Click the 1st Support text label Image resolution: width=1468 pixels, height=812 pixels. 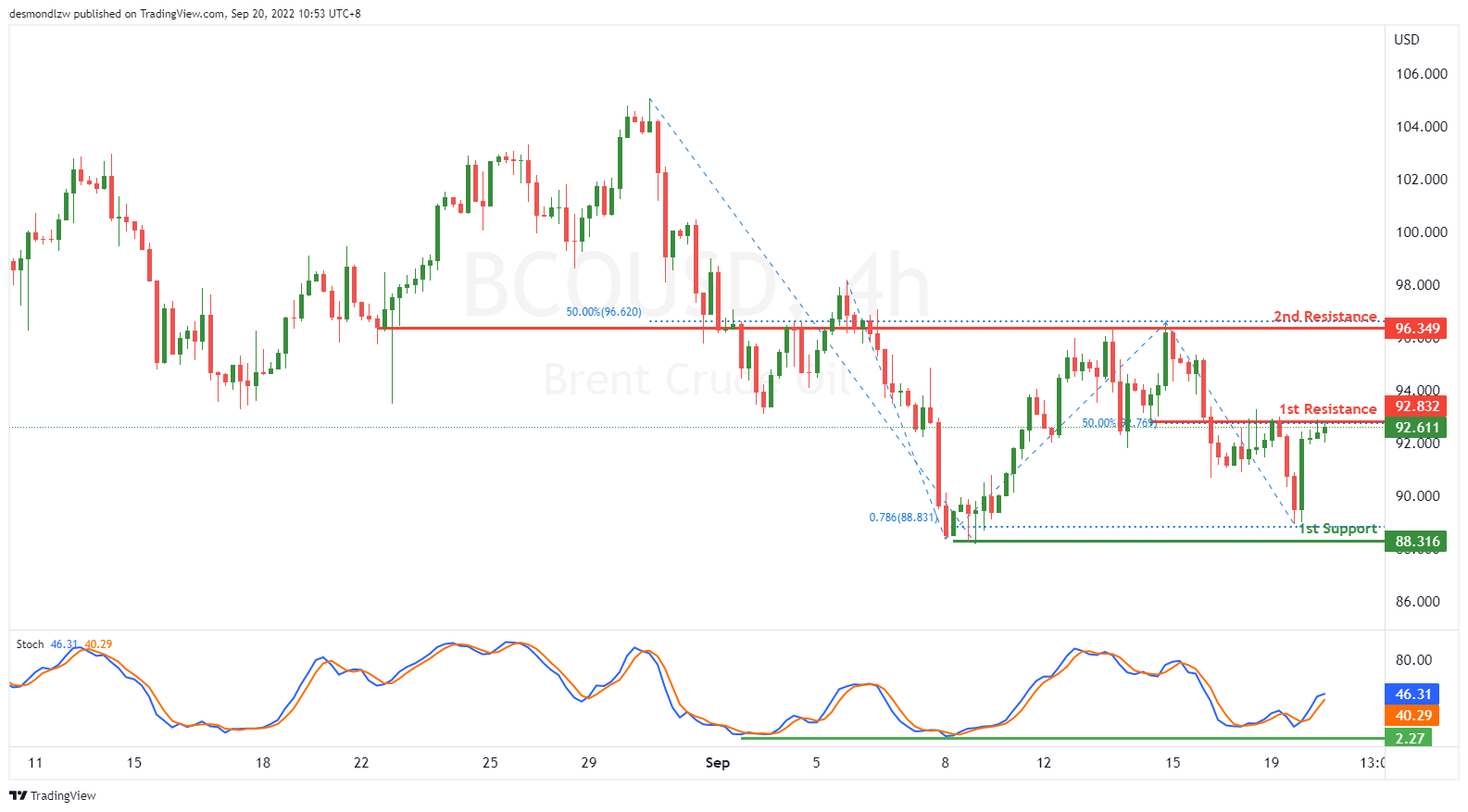point(1337,529)
